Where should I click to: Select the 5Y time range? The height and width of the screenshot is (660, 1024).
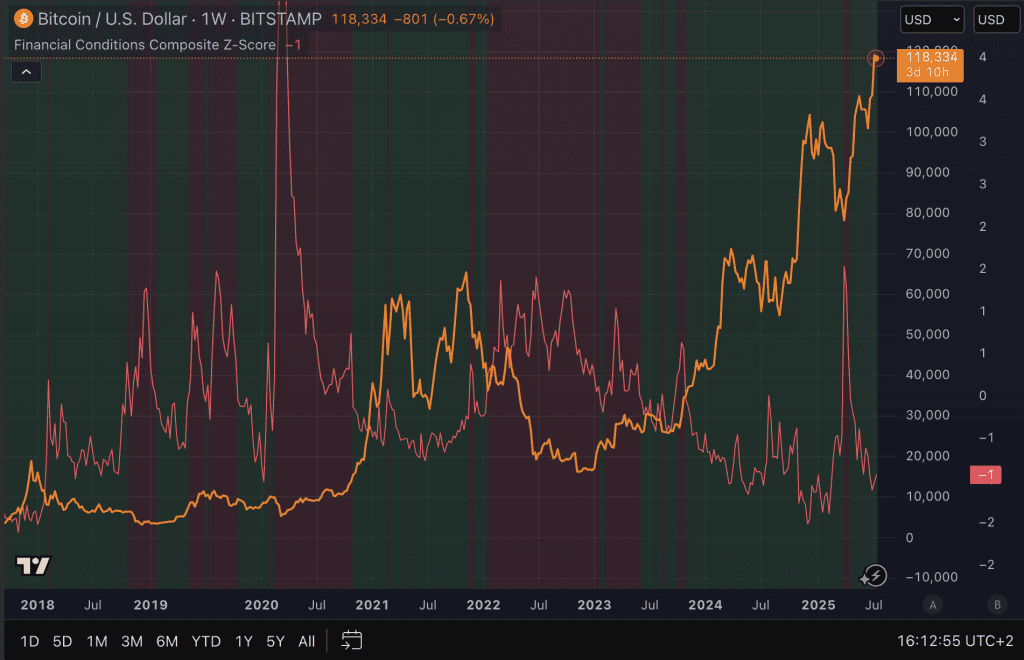point(276,641)
